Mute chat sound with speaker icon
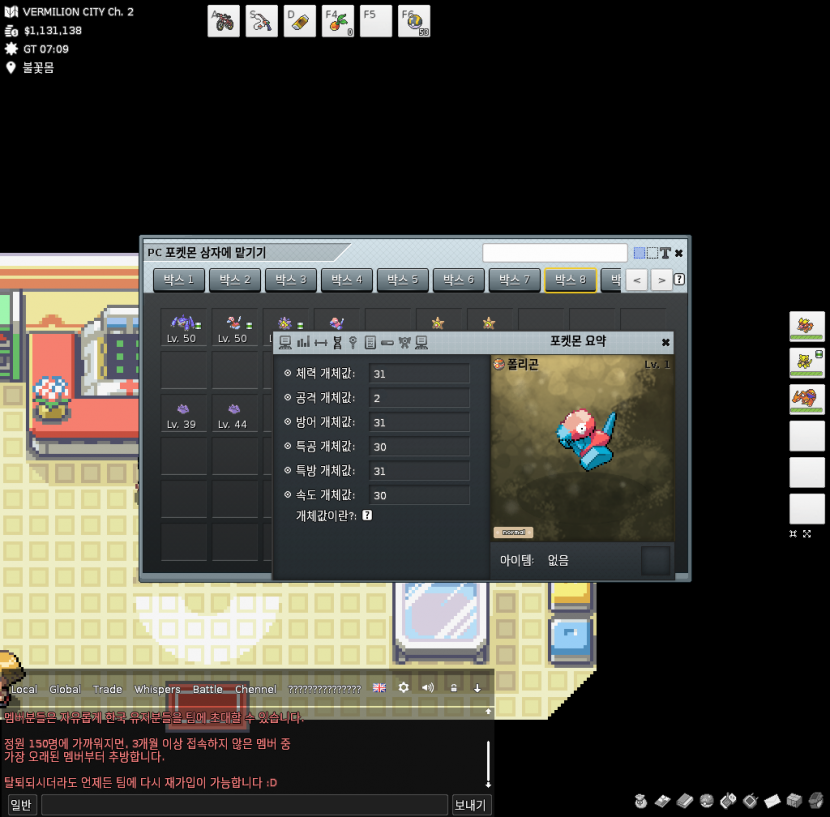 [428, 688]
